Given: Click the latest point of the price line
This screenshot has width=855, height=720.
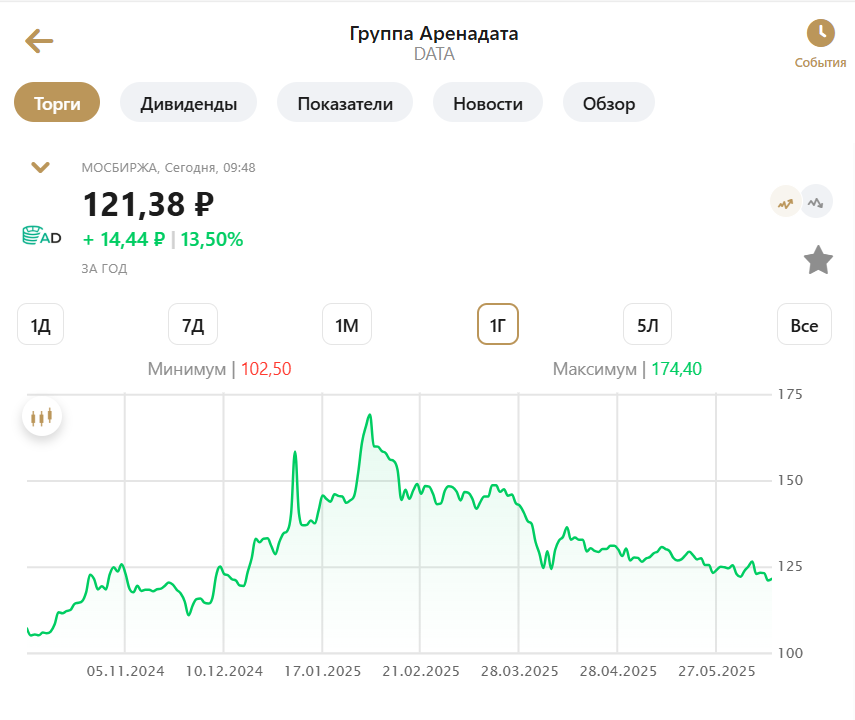Looking at the screenshot, I should point(770,580).
